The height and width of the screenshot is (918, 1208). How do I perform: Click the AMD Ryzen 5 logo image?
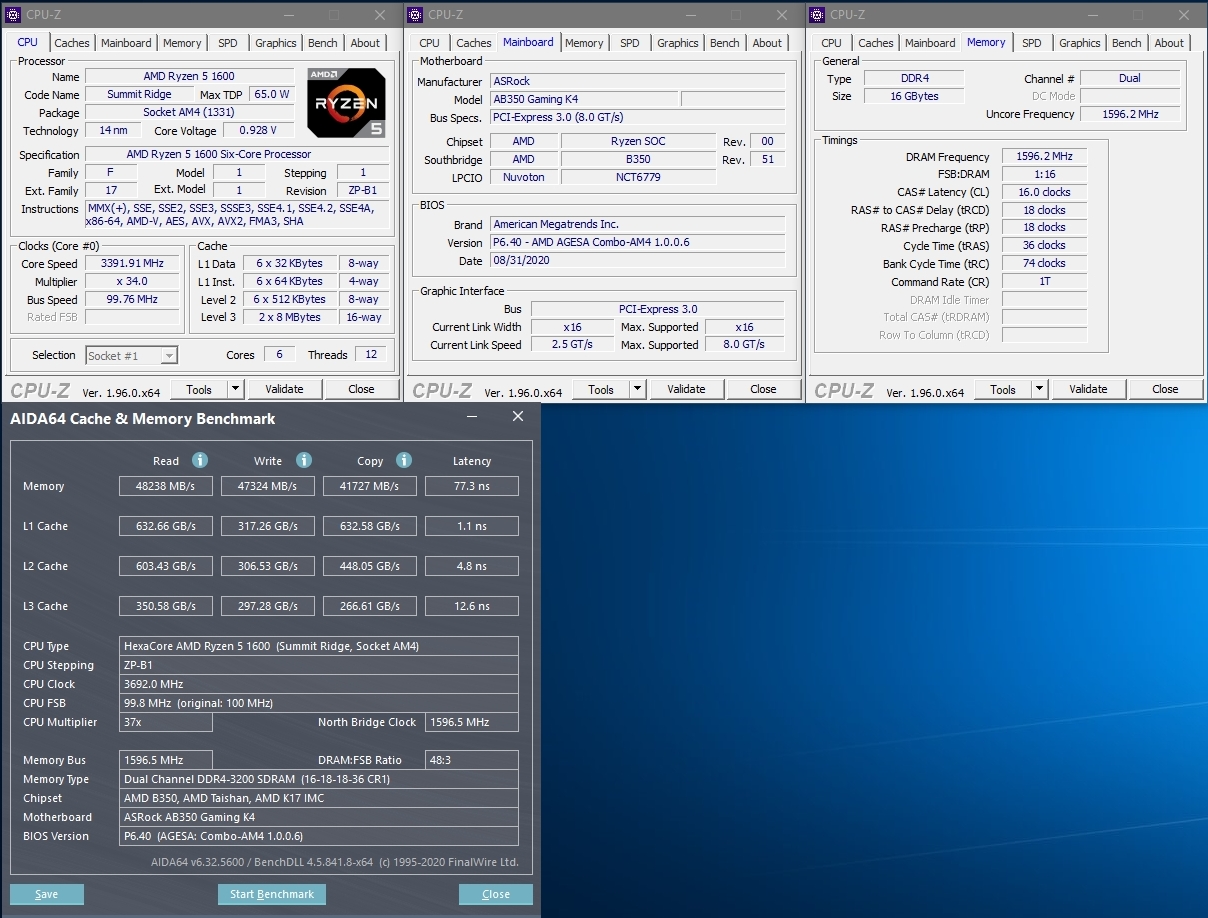point(346,103)
